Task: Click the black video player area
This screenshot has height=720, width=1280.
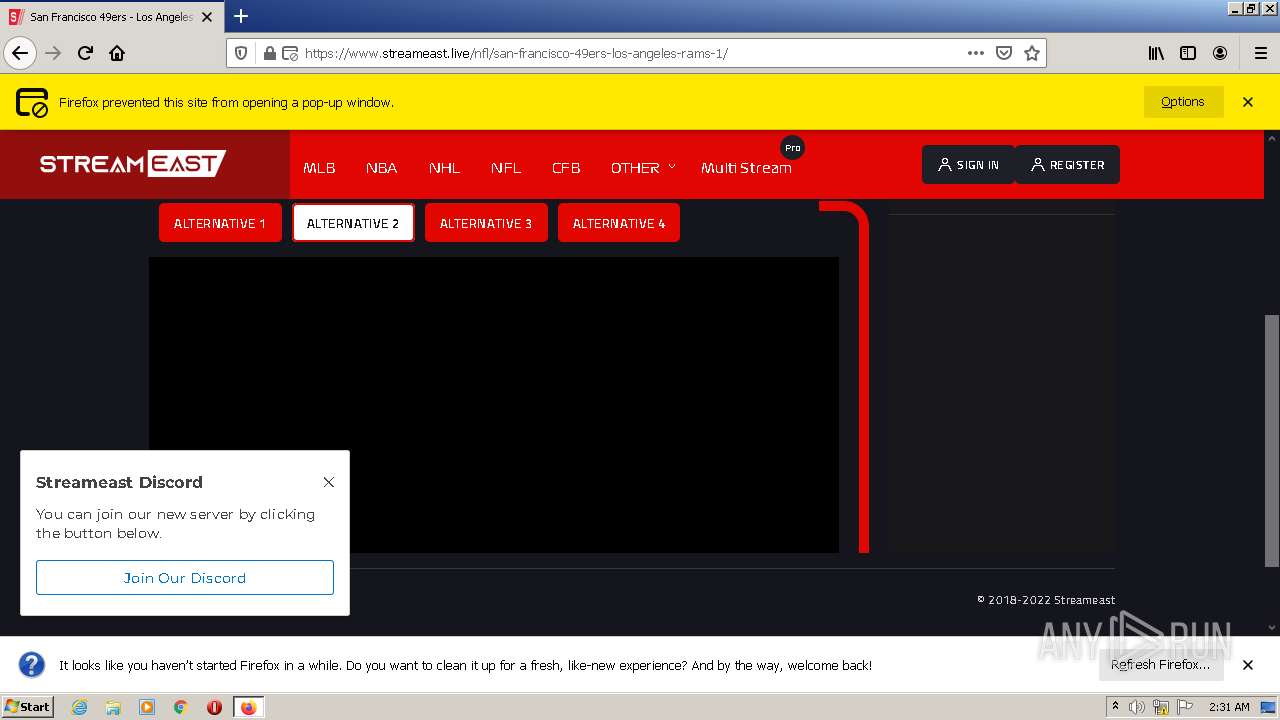Action: coord(494,405)
